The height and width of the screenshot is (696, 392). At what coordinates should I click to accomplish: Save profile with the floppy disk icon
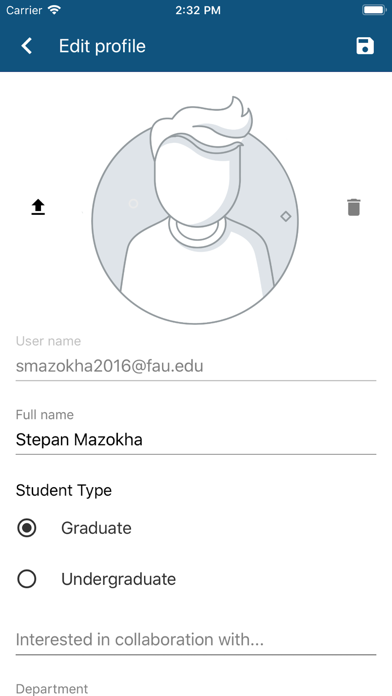365,46
